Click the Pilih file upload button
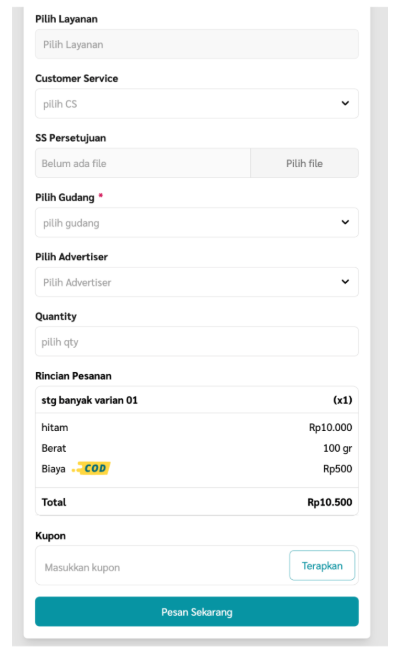The width and height of the screenshot is (397, 654). click(304, 163)
